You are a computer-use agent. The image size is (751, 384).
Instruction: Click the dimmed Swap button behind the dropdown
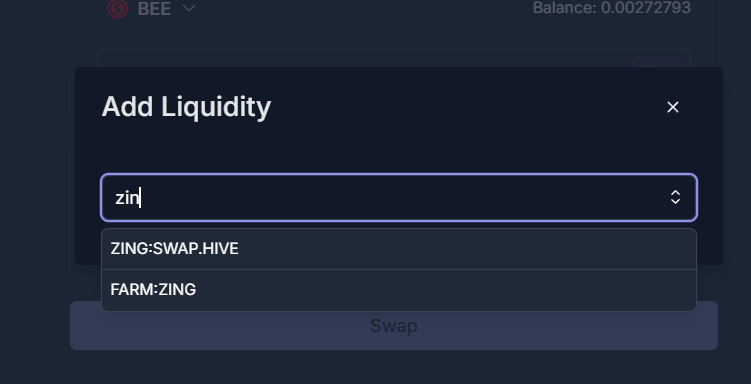(394, 330)
